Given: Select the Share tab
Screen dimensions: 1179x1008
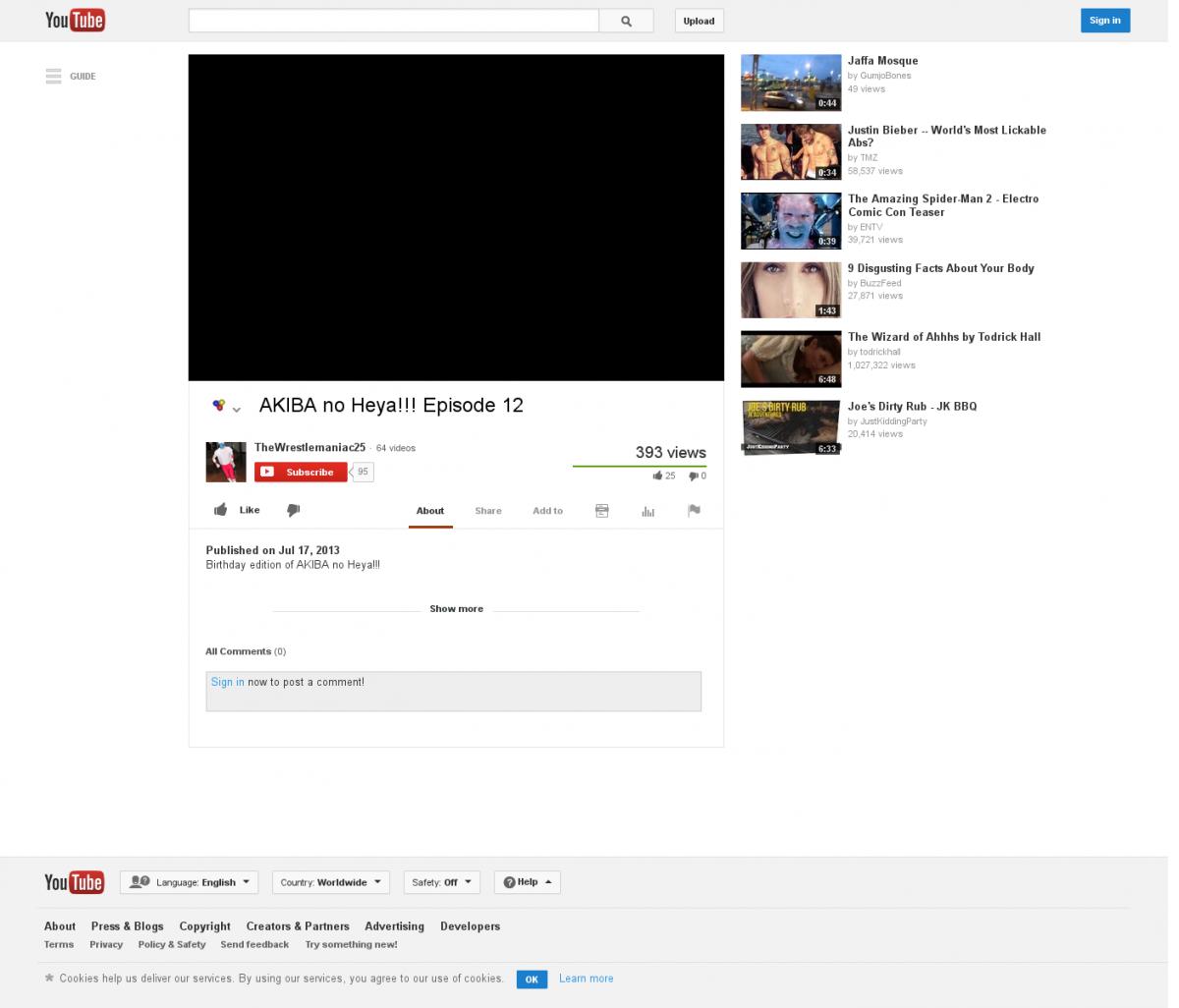Looking at the screenshot, I should [x=488, y=511].
